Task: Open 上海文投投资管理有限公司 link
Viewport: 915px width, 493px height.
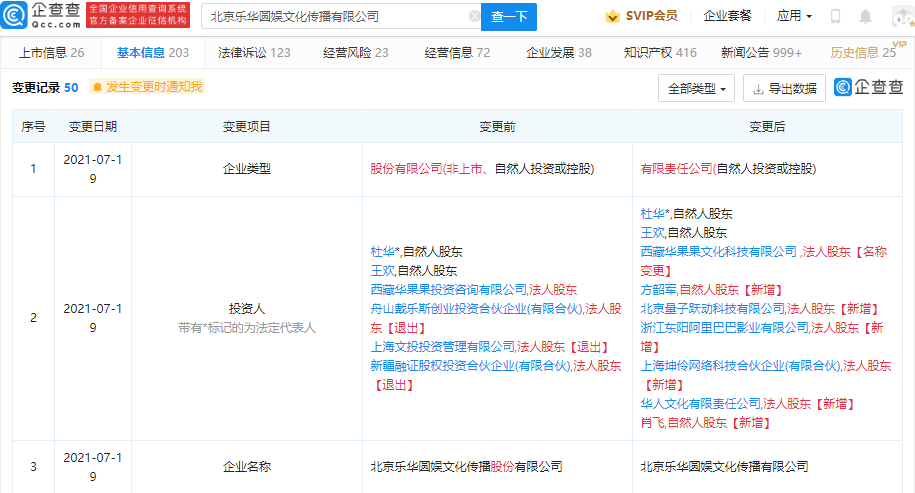Action: (x=442, y=347)
